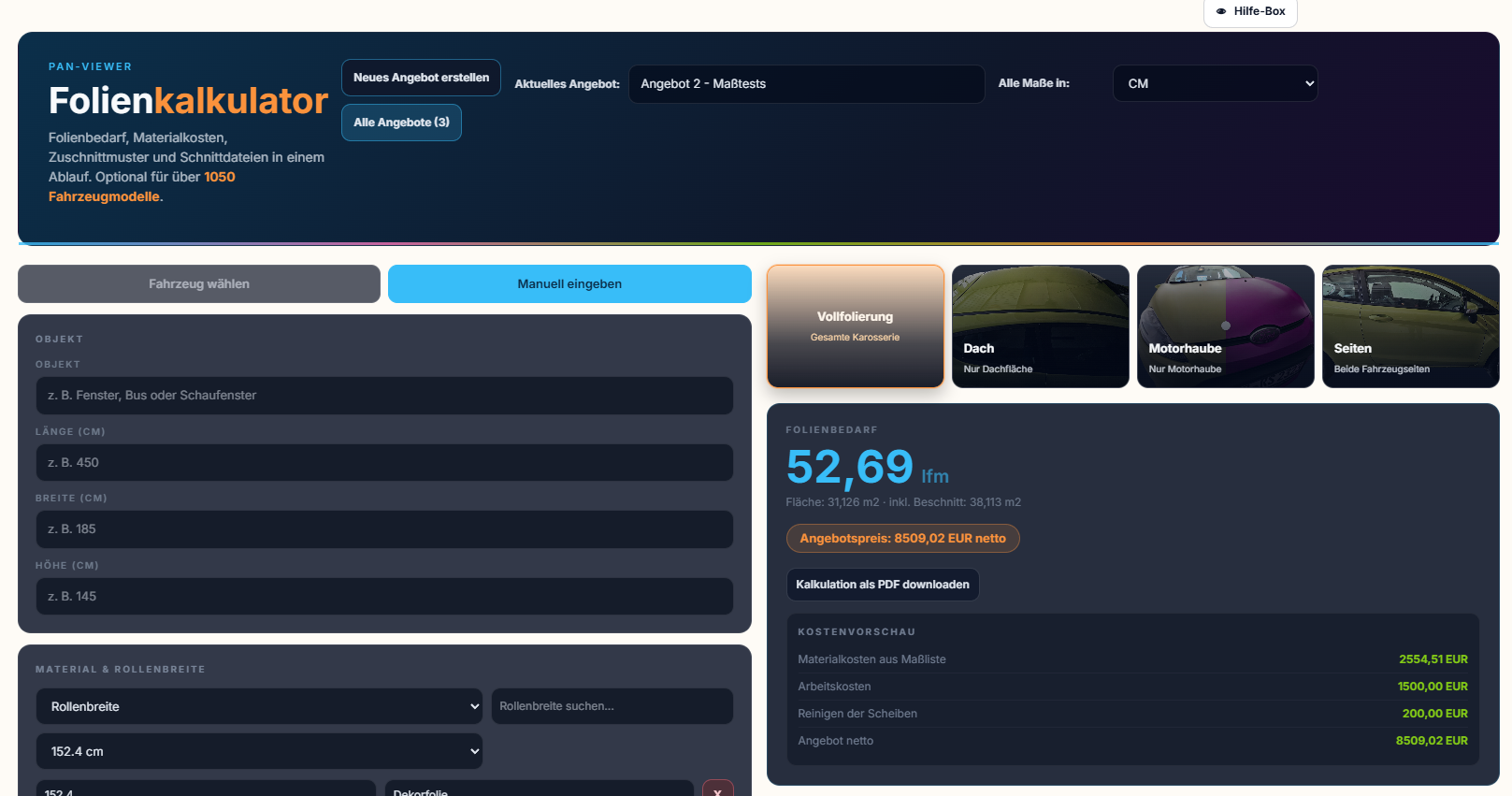The image size is (1512, 796).
Task: Click the Rollenbreite suchen search field
Action: click(x=612, y=706)
